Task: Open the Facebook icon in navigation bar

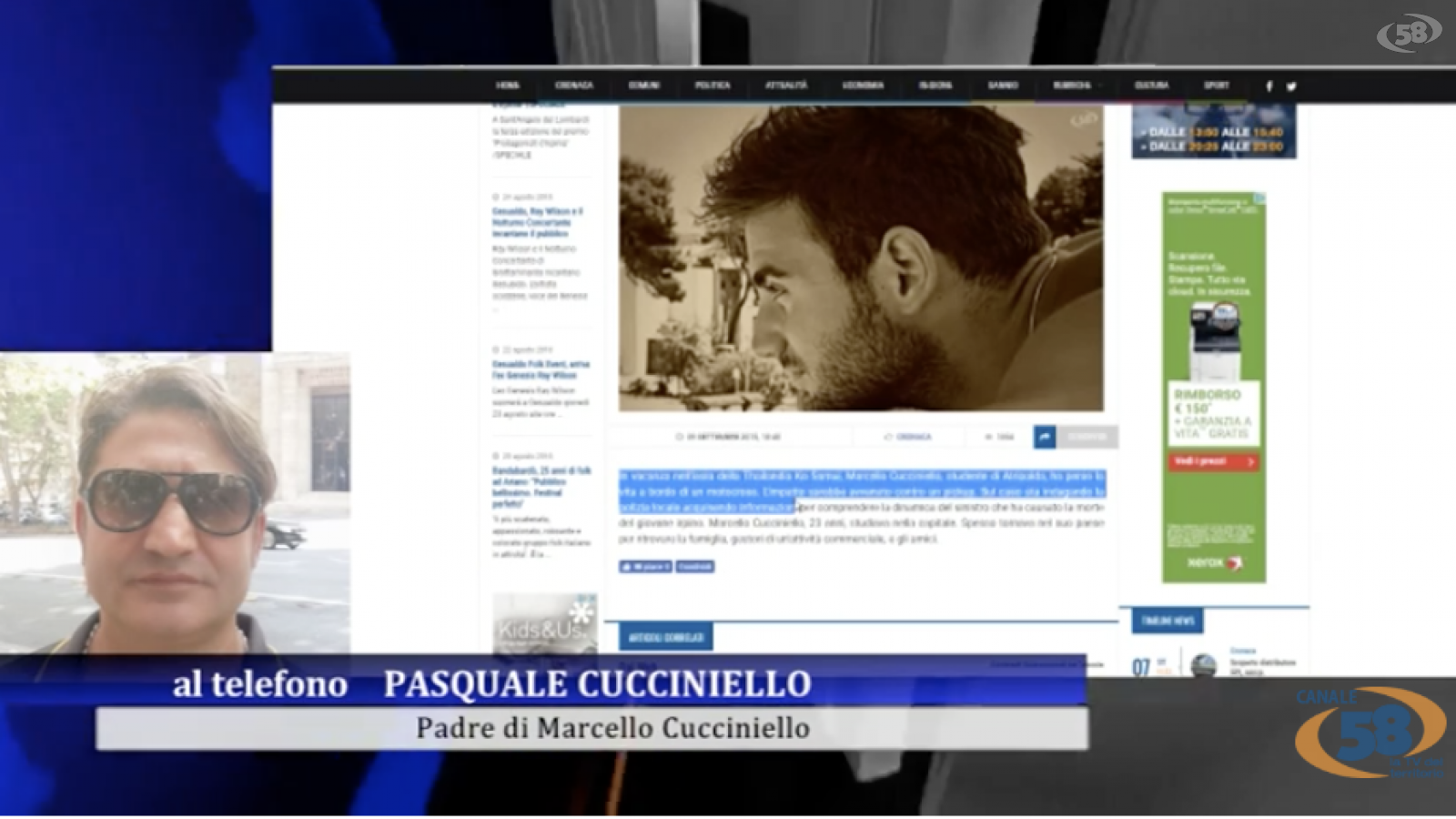Action: (x=1269, y=86)
